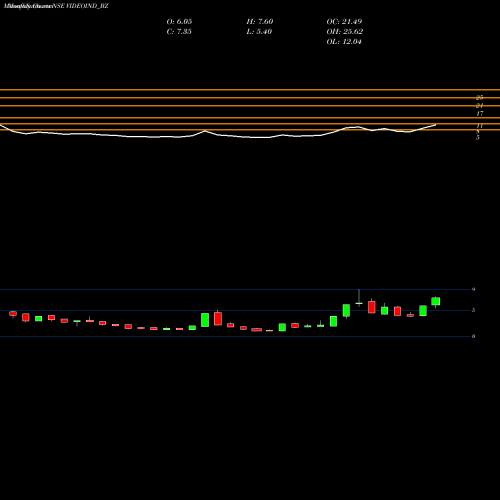Select the OC: 21.49 reading

click(x=344, y=21)
